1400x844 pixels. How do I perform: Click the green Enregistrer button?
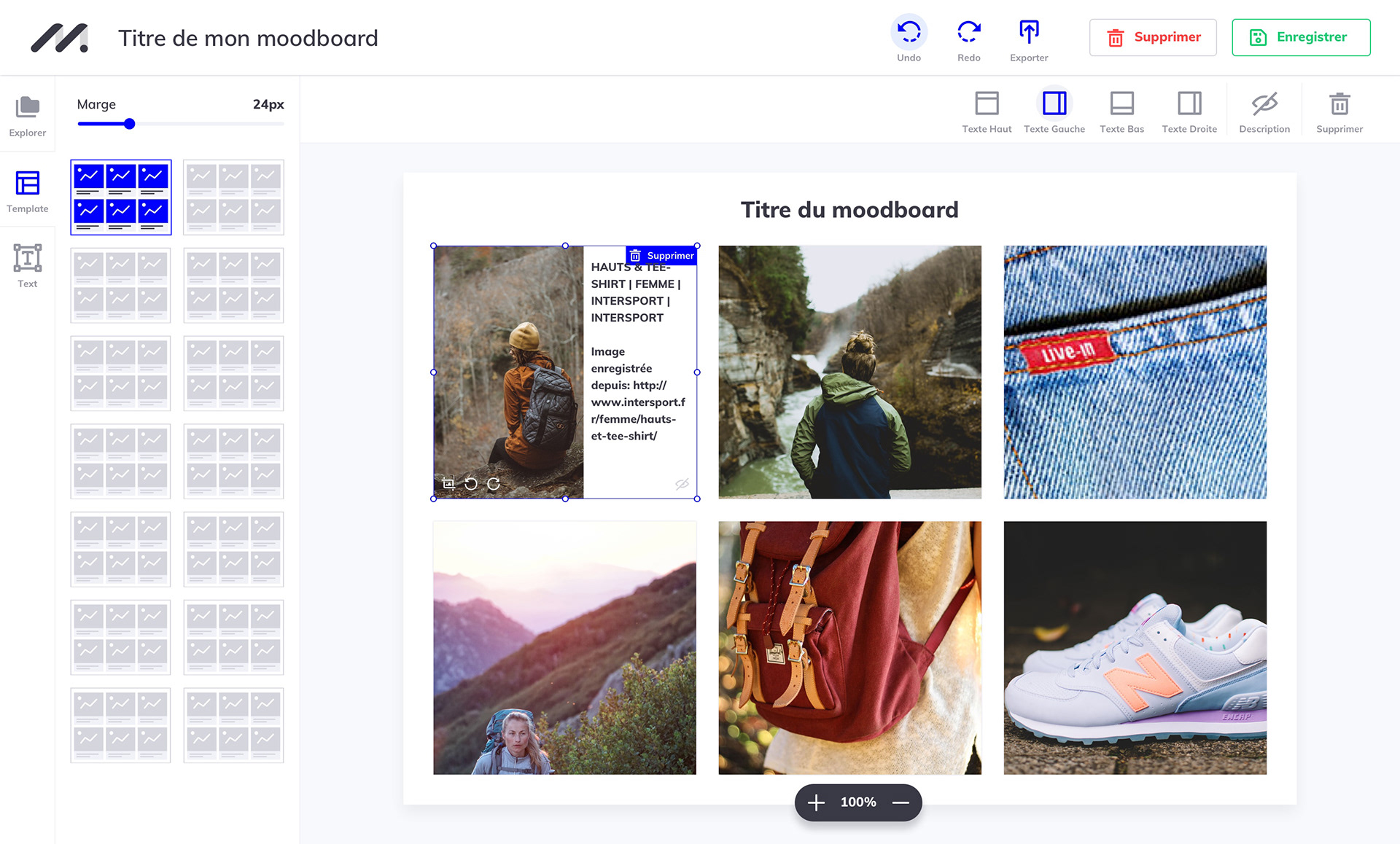tap(1301, 37)
